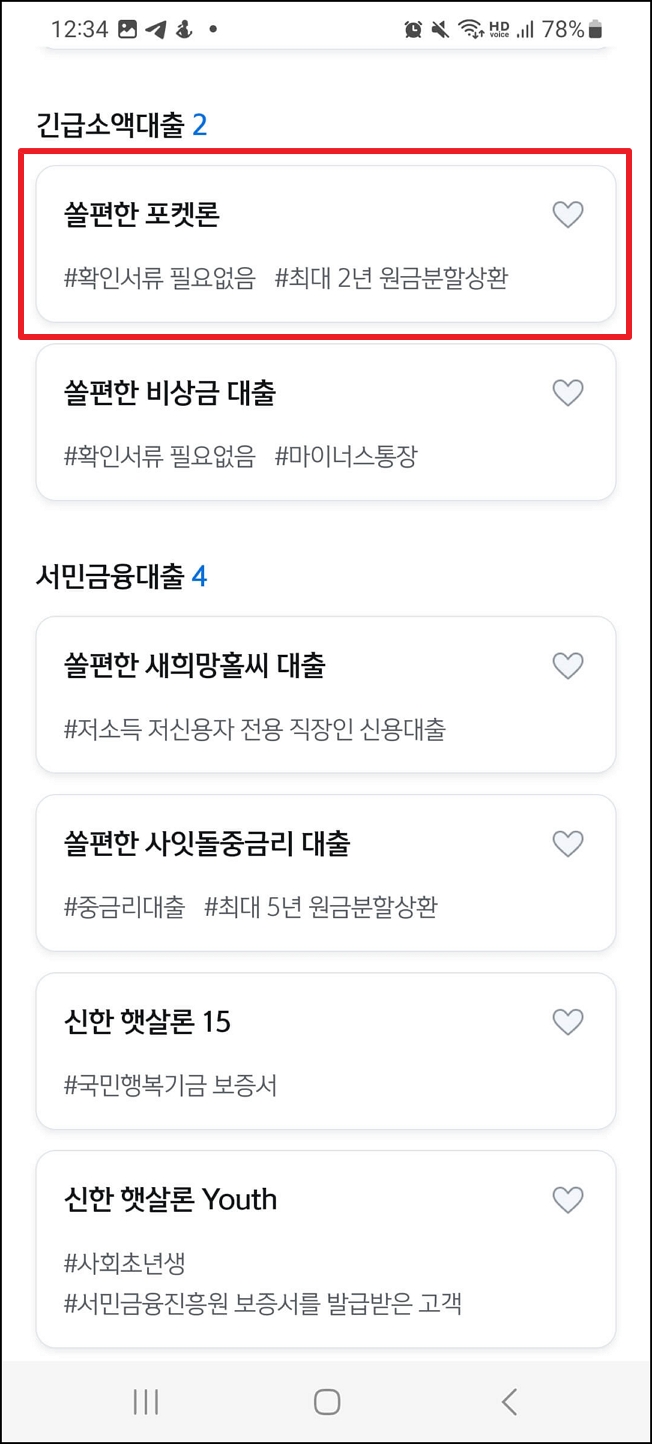652x1444 pixels.
Task: Open the 쏠편한 포켓론 loan card
Action: (x=300, y=245)
